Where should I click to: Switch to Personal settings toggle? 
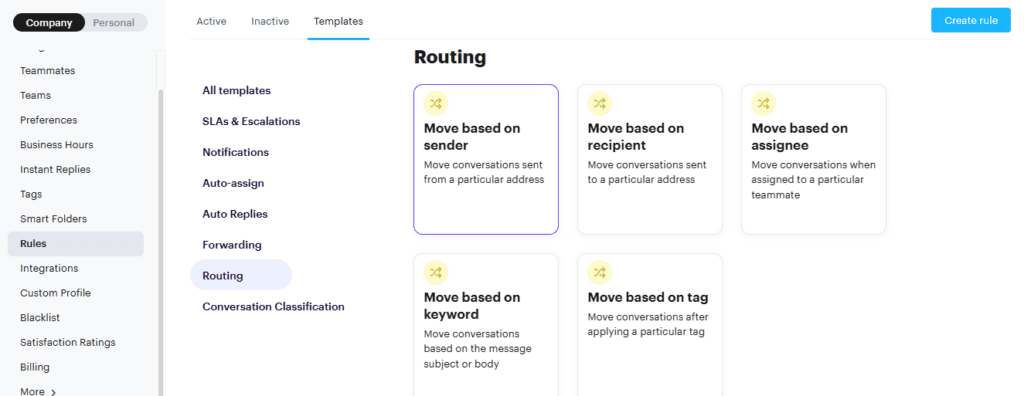tap(114, 22)
